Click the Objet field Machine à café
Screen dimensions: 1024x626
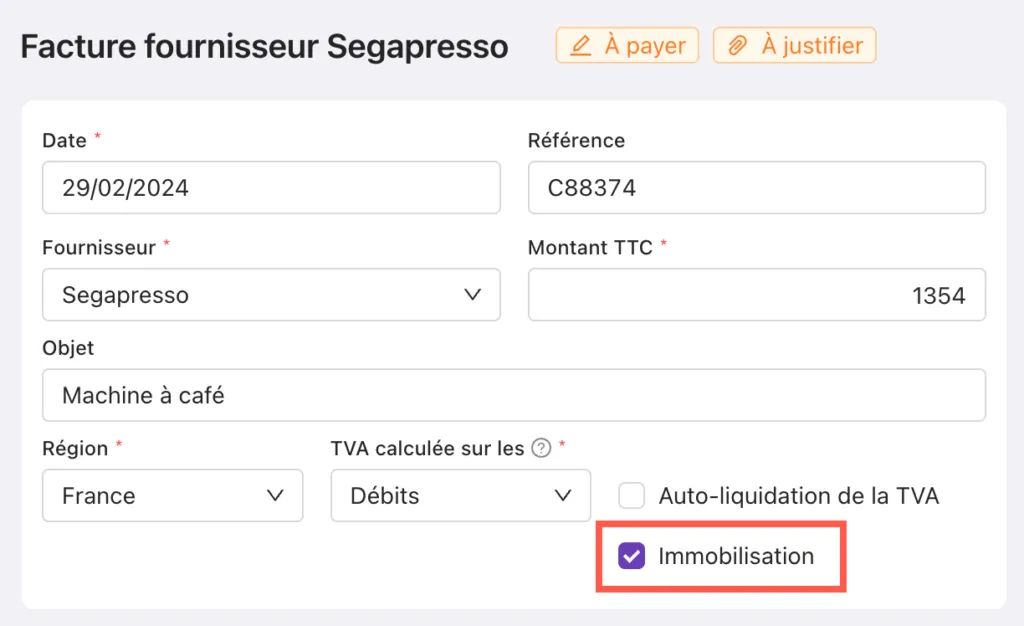(x=514, y=395)
